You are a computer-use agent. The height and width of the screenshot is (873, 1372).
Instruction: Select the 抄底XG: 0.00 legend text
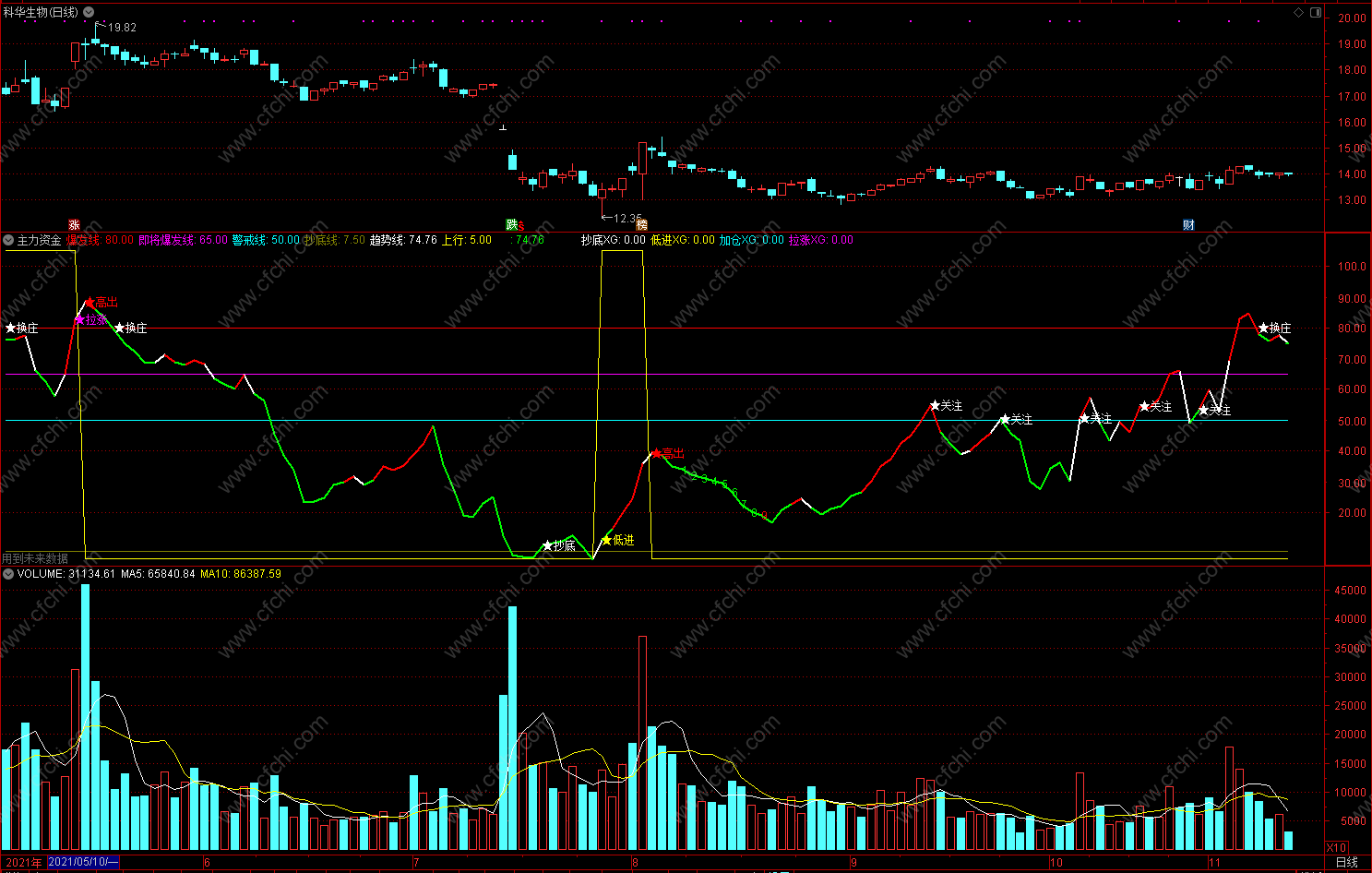point(614,240)
